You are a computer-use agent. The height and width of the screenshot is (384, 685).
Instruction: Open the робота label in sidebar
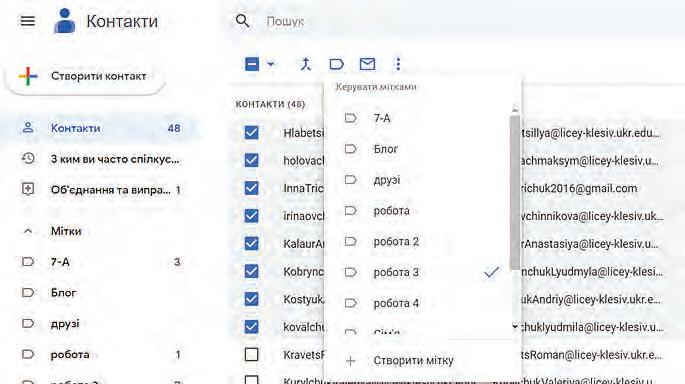coord(100,354)
